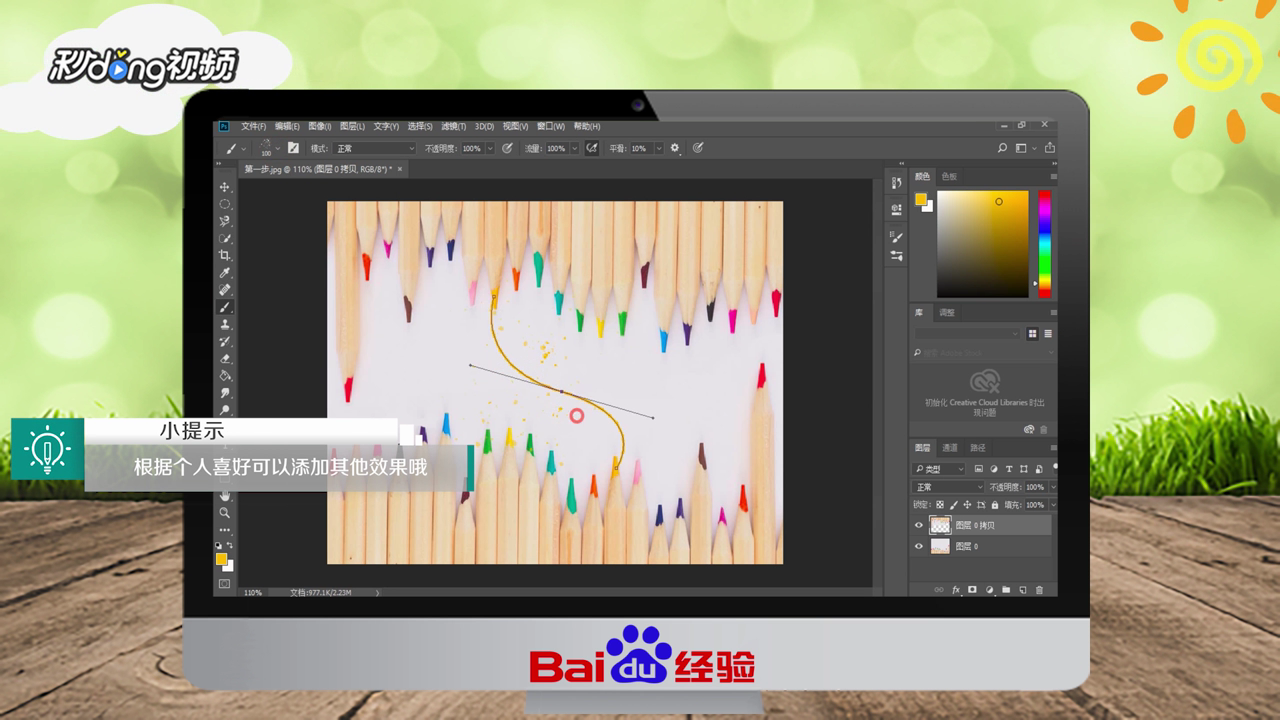This screenshot has height=720, width=1280.
Task: Select the Clone Stamp tool
Action: 225,324
